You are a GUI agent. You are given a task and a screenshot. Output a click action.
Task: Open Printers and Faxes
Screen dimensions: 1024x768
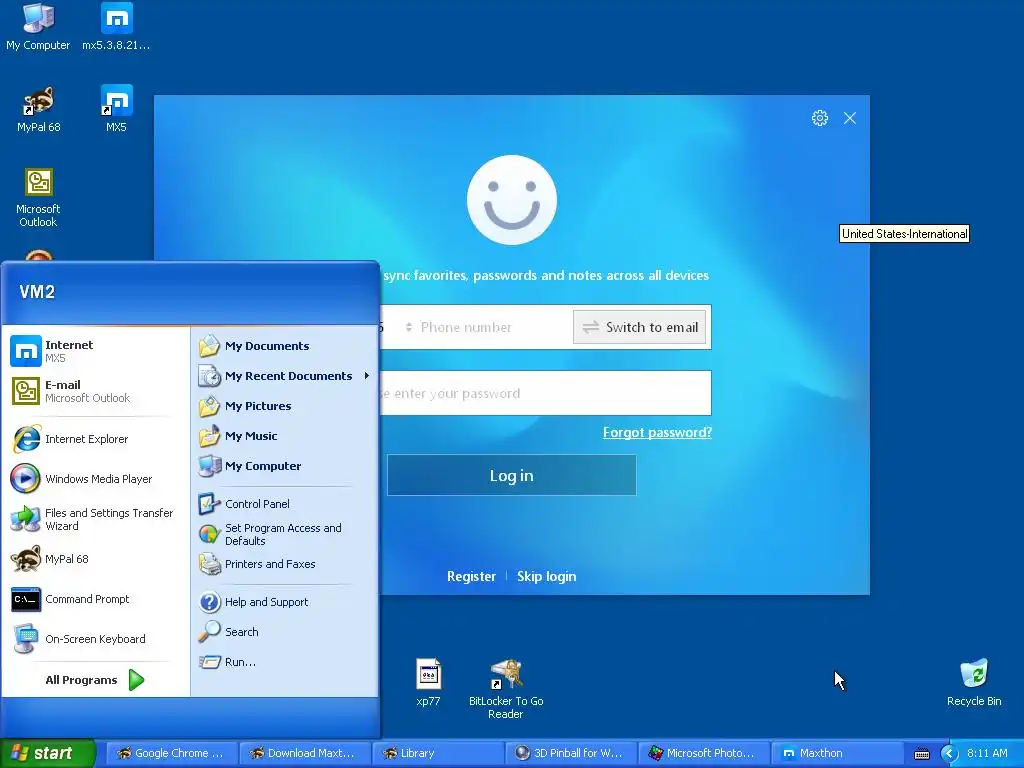point(283,564)
